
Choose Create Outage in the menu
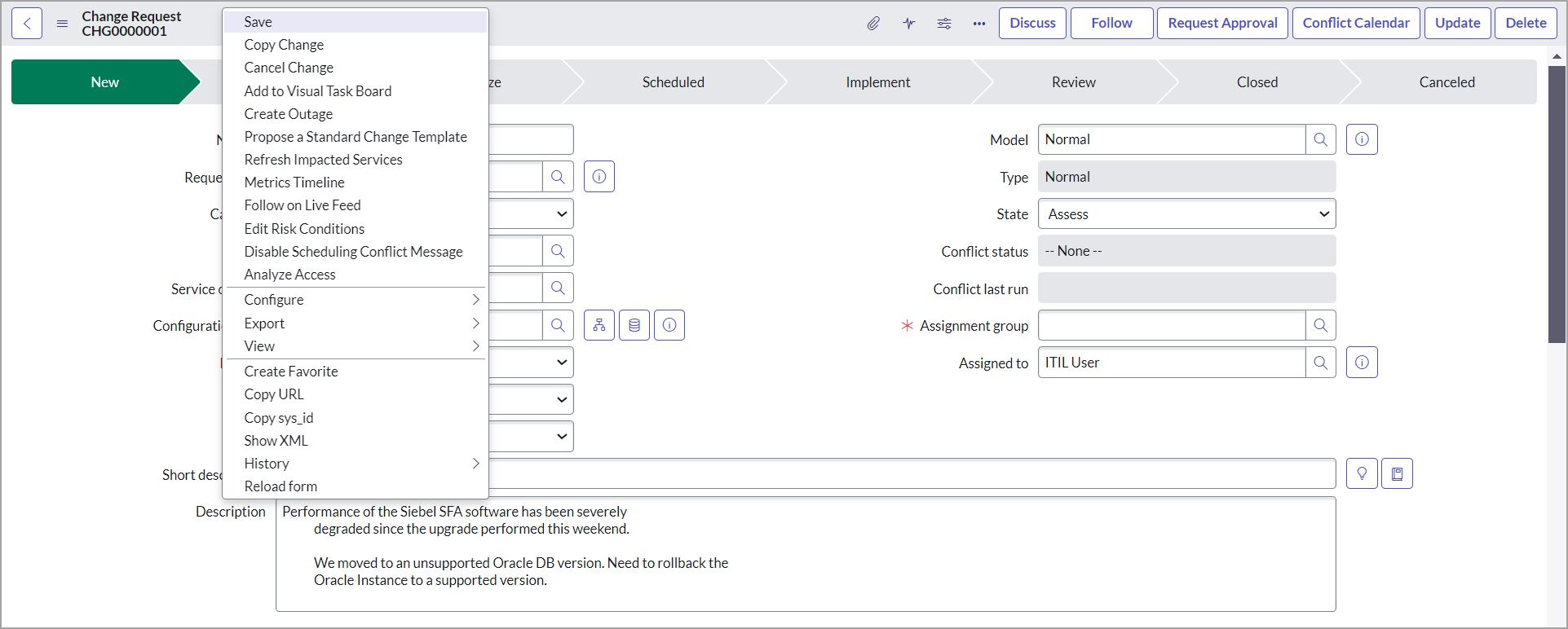click(289, 114)
